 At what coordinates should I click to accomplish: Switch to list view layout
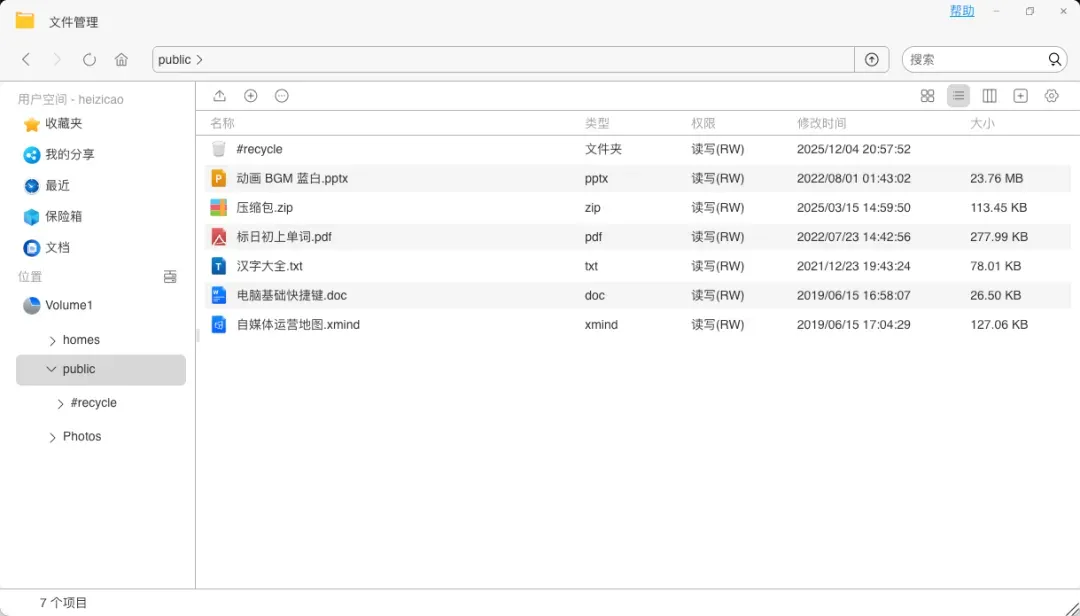click(x=958, y=96)
